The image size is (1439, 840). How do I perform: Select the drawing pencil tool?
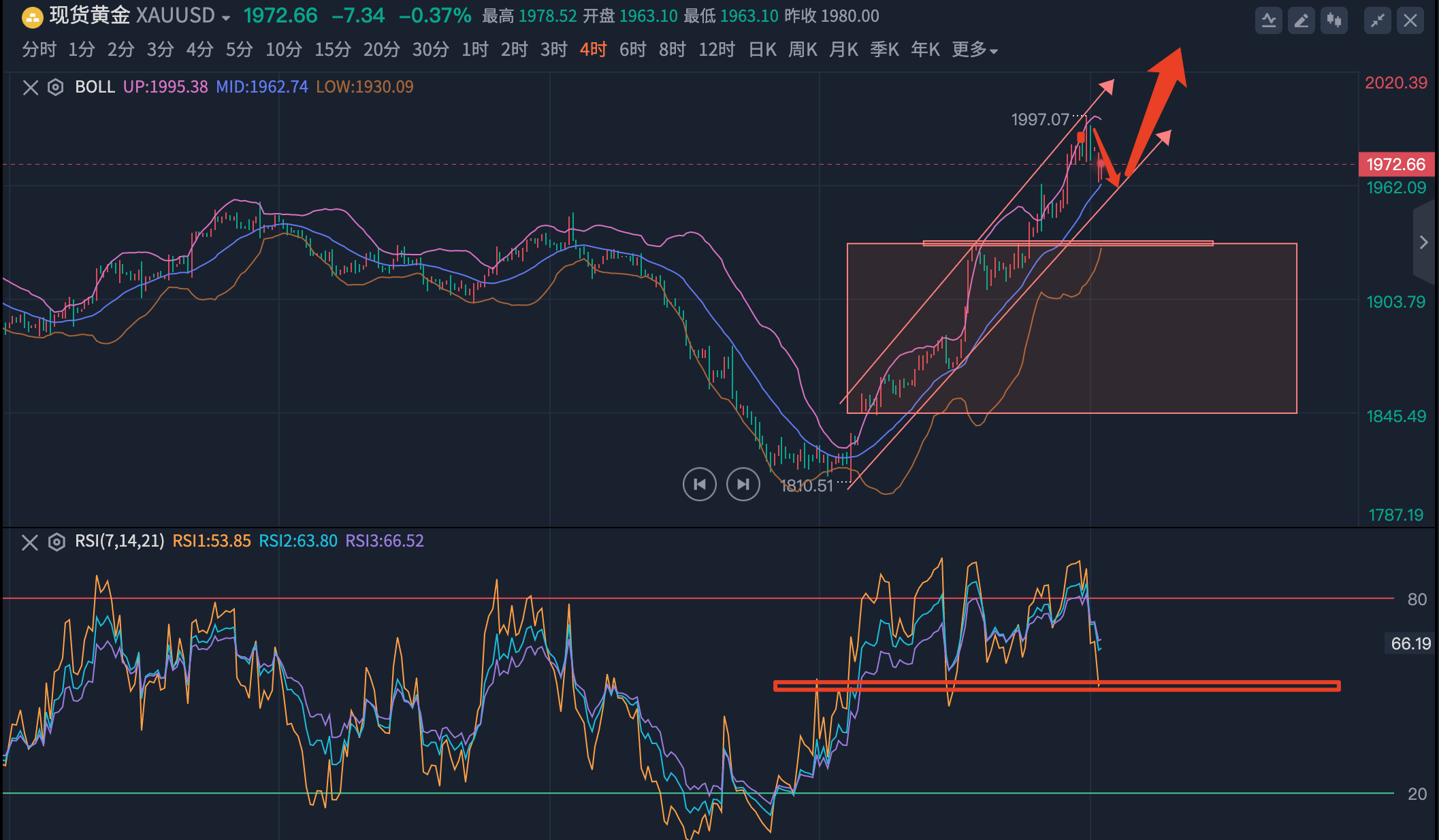point(1301,20)
